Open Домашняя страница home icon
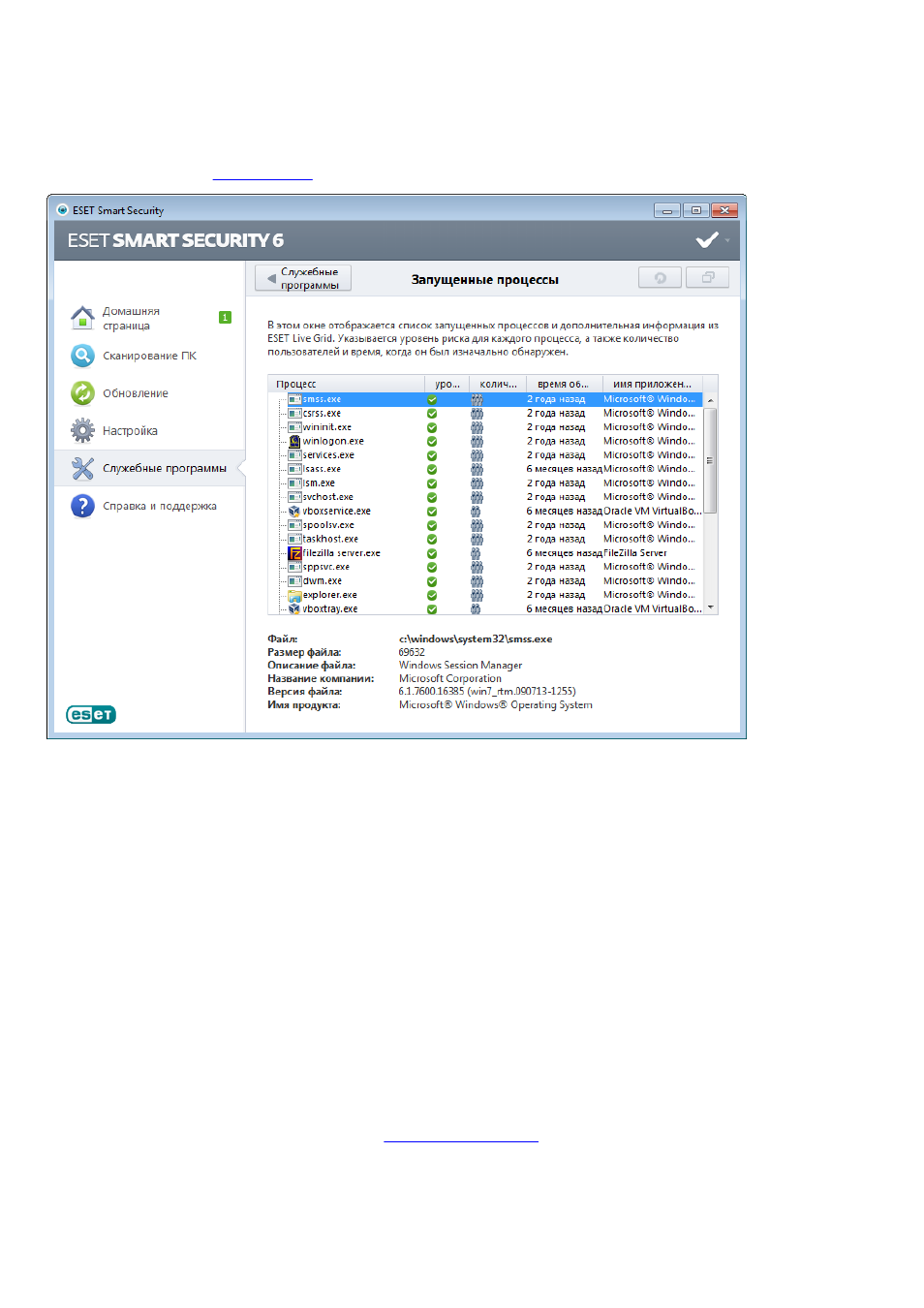924x1308 pixels. pos(82,318)
